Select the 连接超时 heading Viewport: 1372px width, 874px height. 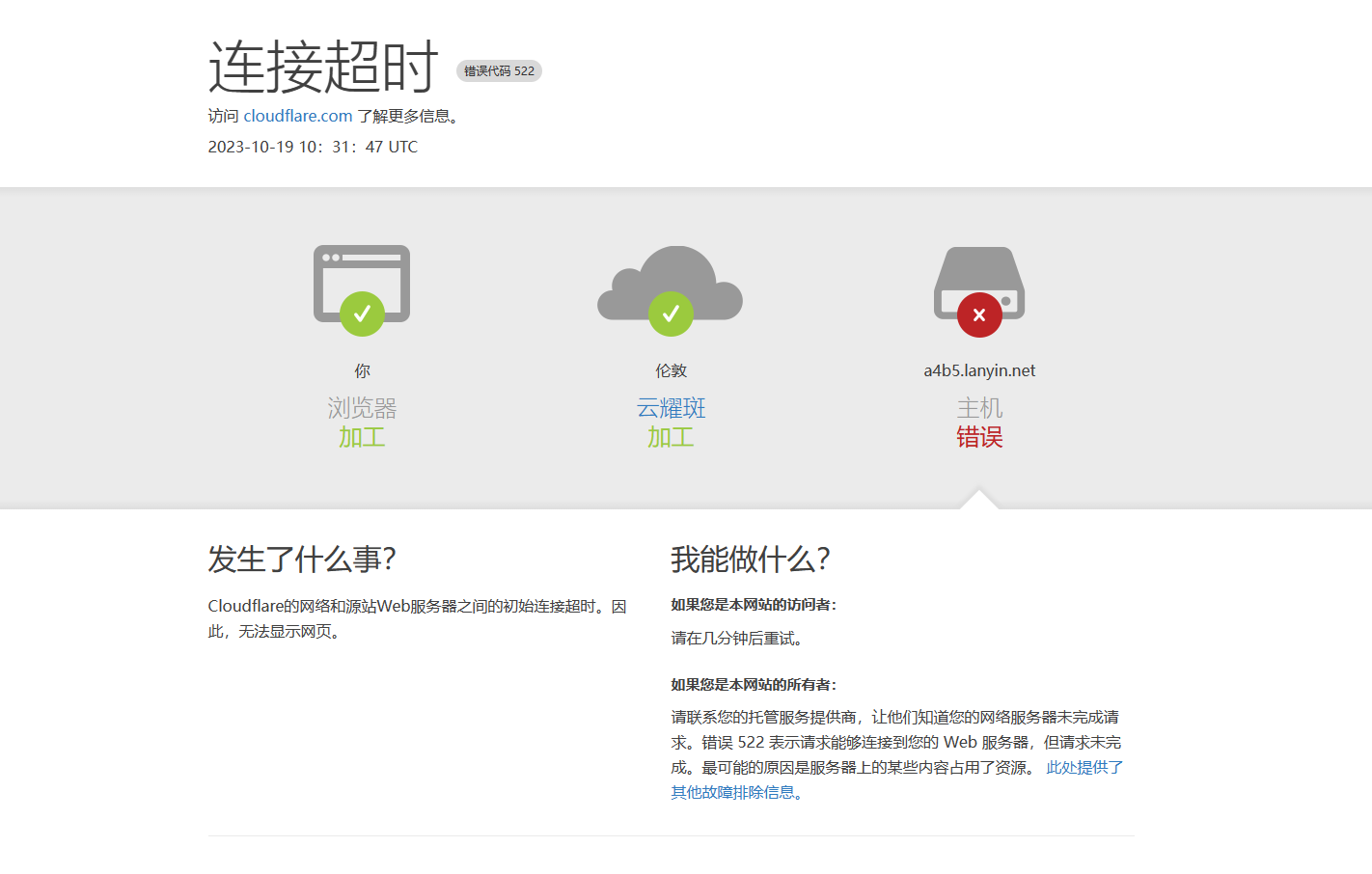point(323,67)
